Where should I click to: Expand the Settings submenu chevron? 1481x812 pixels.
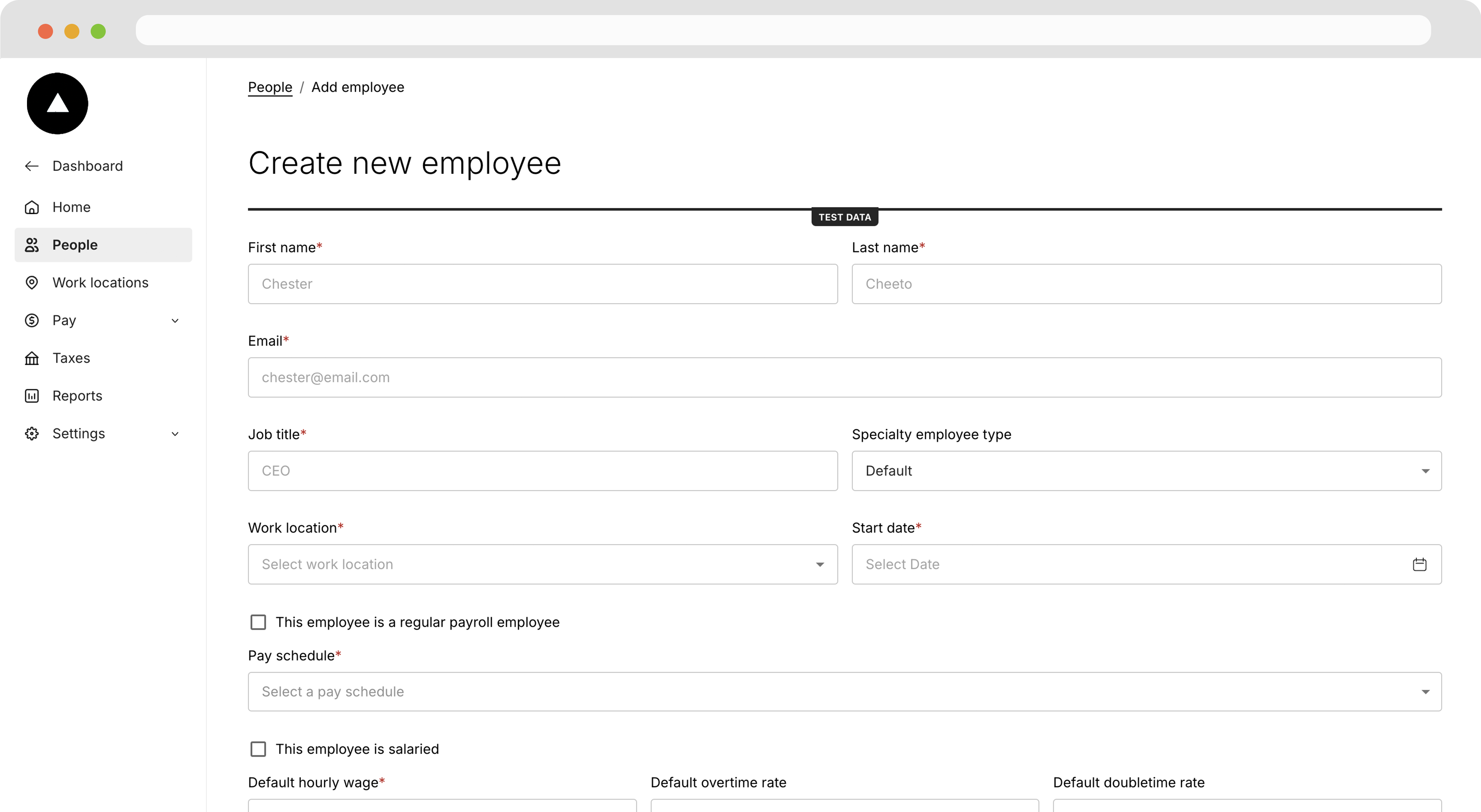click(x=175, y=434)
